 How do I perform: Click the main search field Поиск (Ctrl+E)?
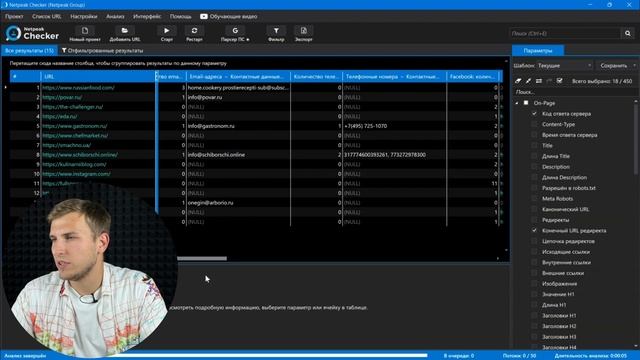click(x=565, y=33)
